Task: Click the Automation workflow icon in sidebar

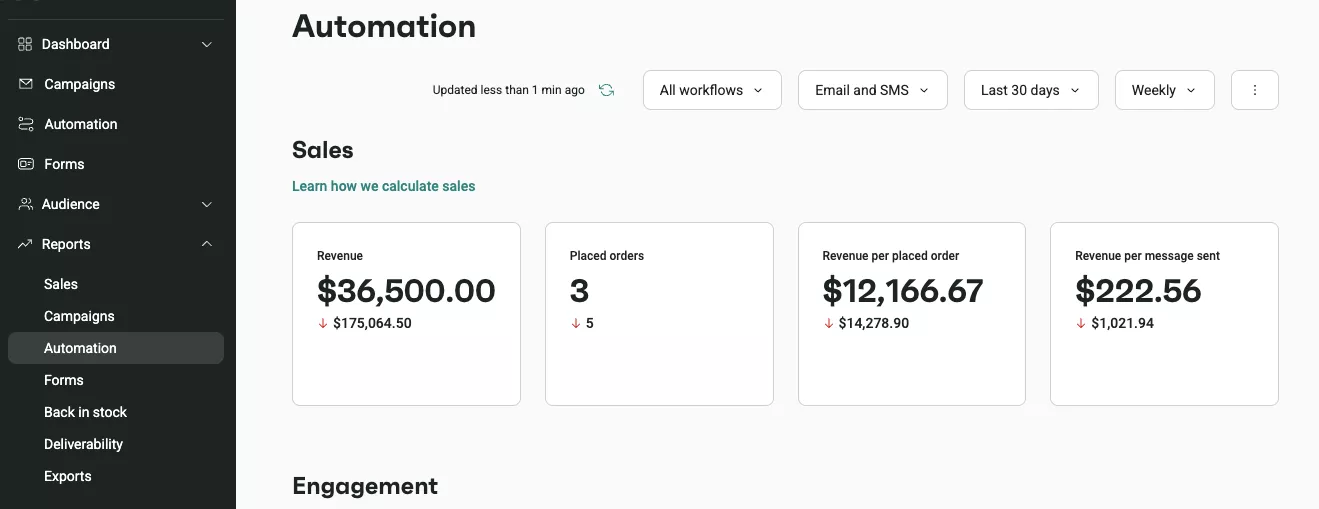Action: coord(26,124)
